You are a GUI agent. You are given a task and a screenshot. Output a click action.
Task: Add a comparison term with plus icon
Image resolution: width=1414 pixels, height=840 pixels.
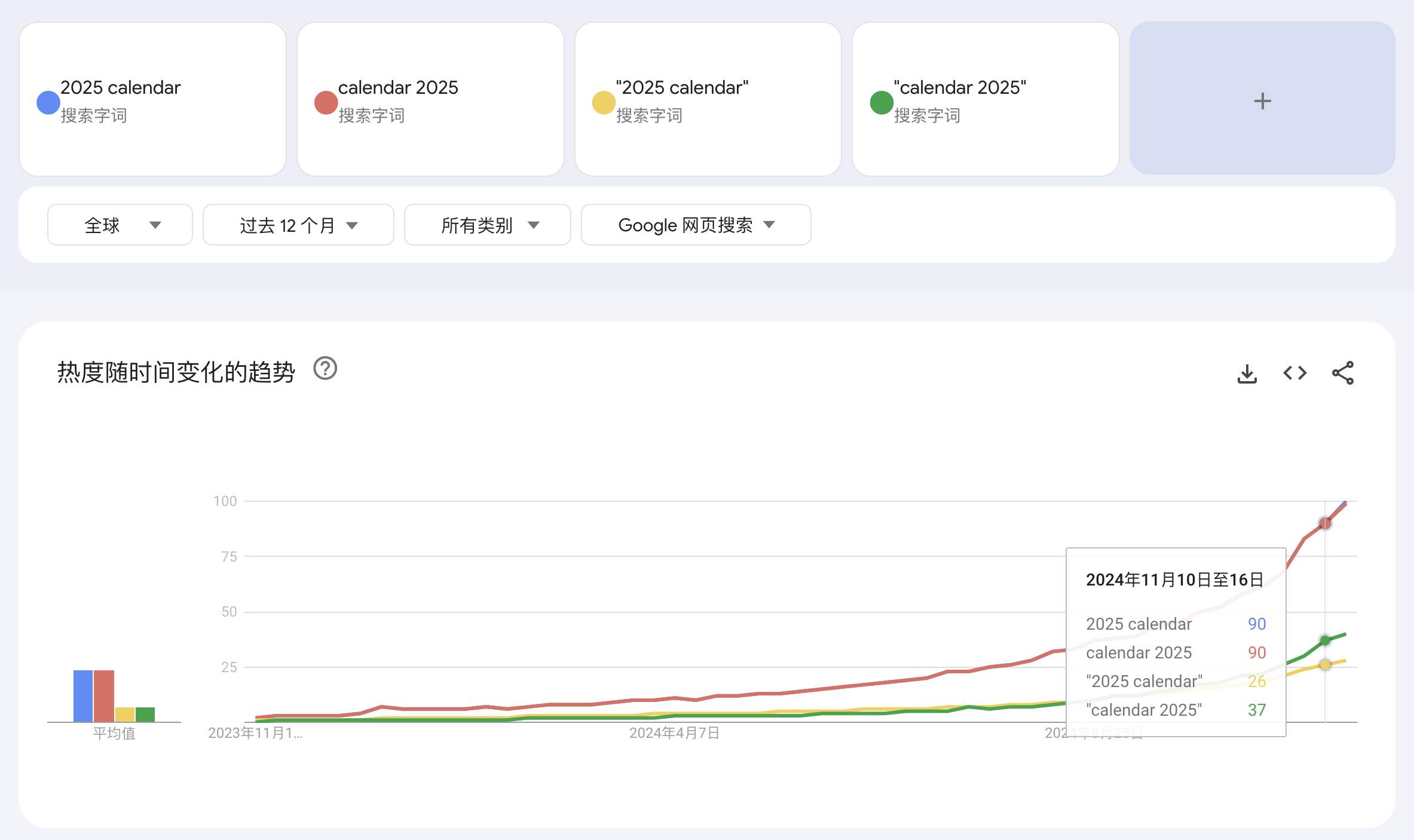coord(1262,99)
